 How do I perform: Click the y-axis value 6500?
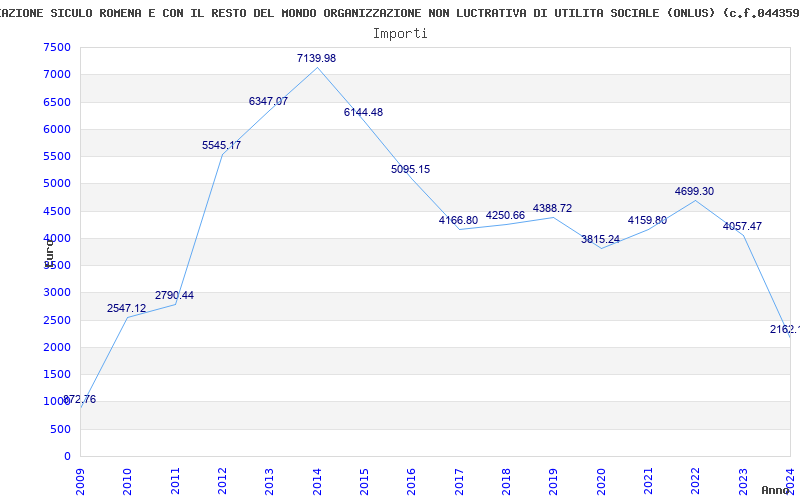(x=58, y=102)
